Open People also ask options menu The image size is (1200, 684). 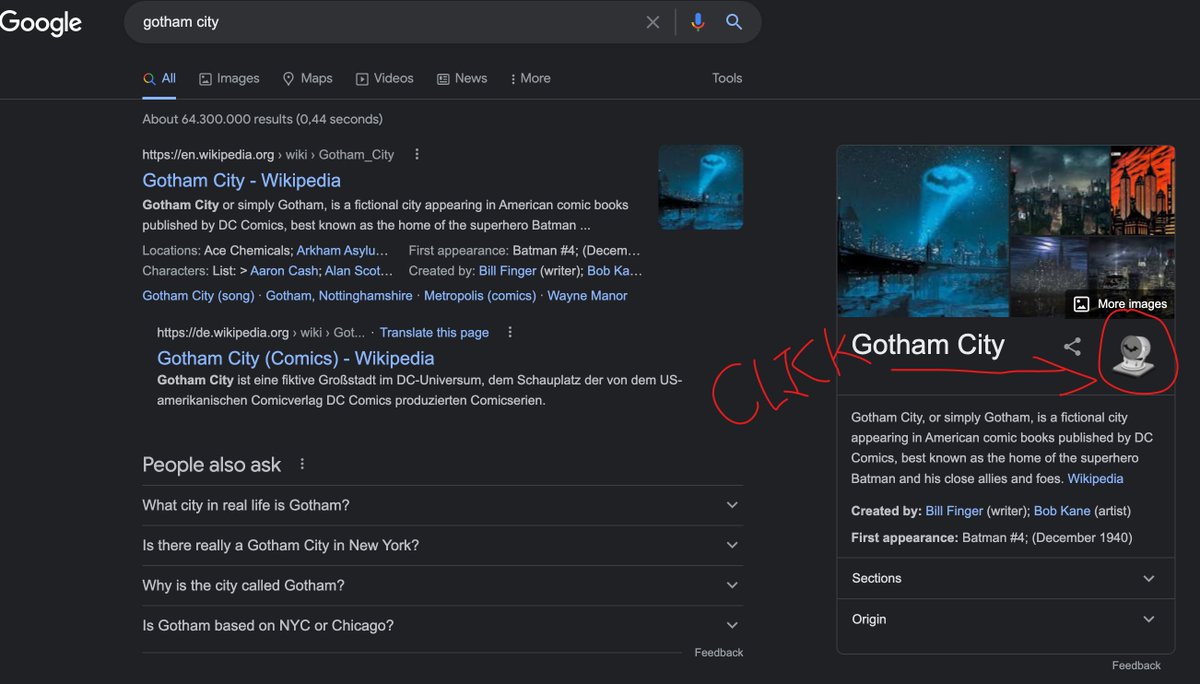302,464
